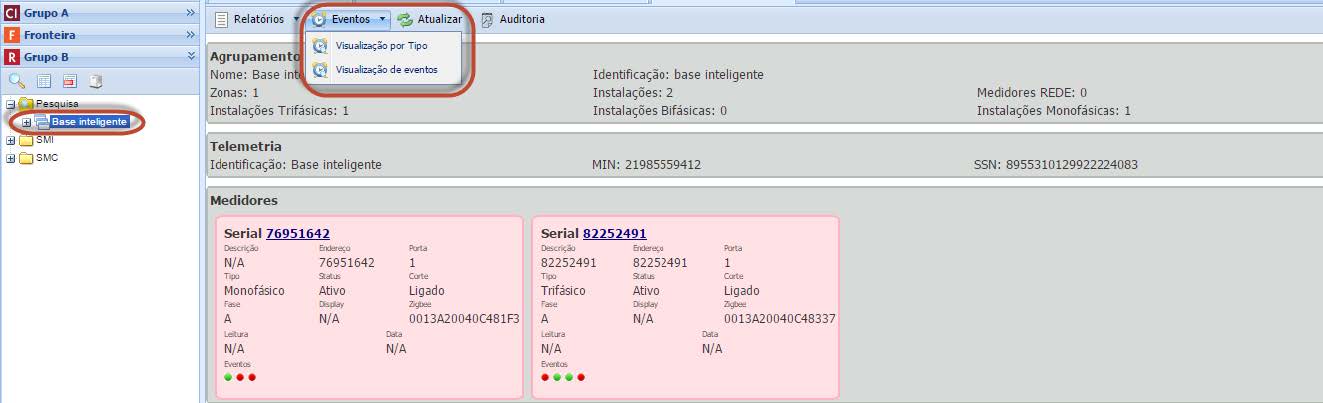Expand the Grupo A panel

[x=190, y=13]
